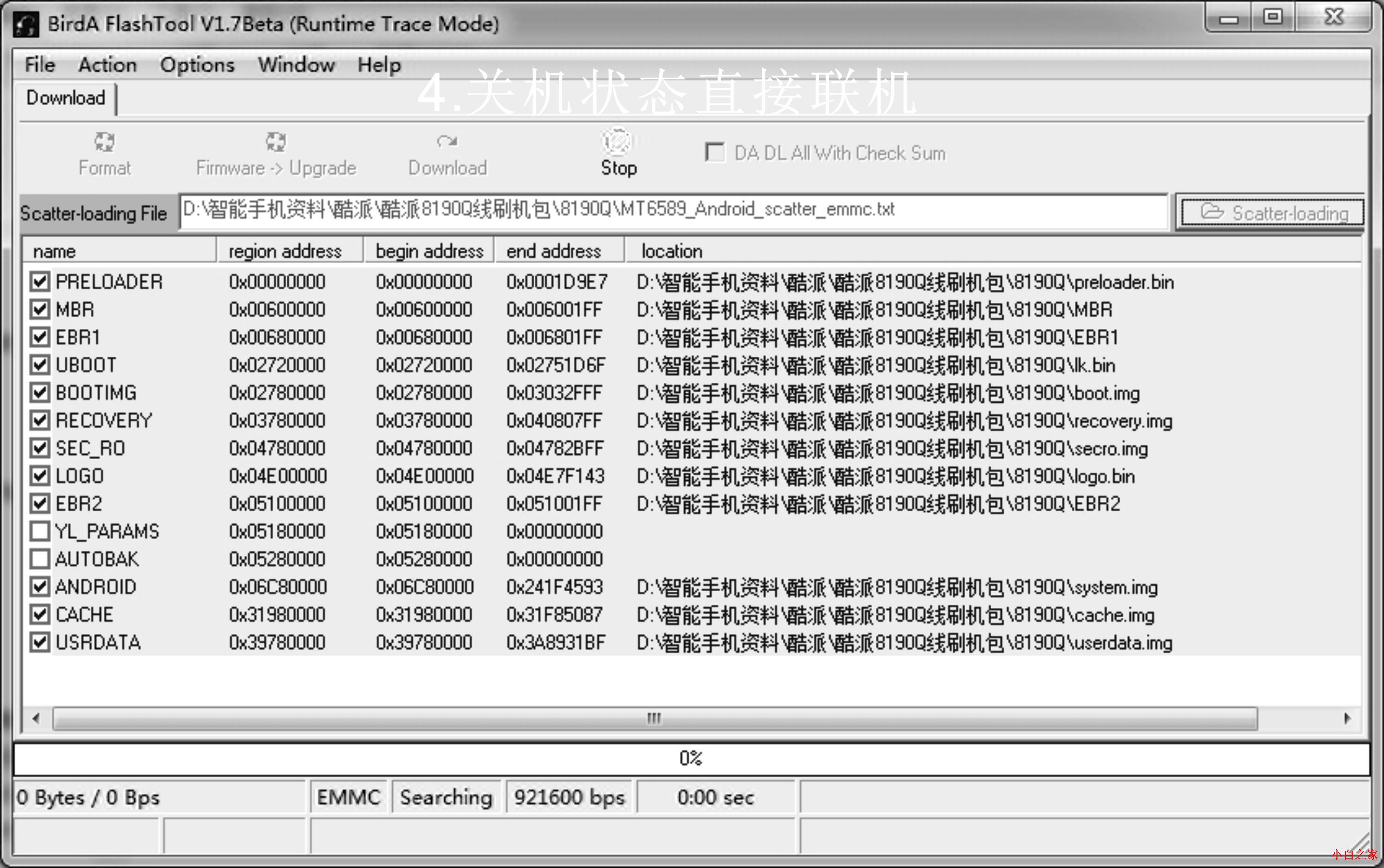The width and height of the screenshot is (1384, 868).
Task: Minimize the FlashTool window
Action: point(1228,18)
